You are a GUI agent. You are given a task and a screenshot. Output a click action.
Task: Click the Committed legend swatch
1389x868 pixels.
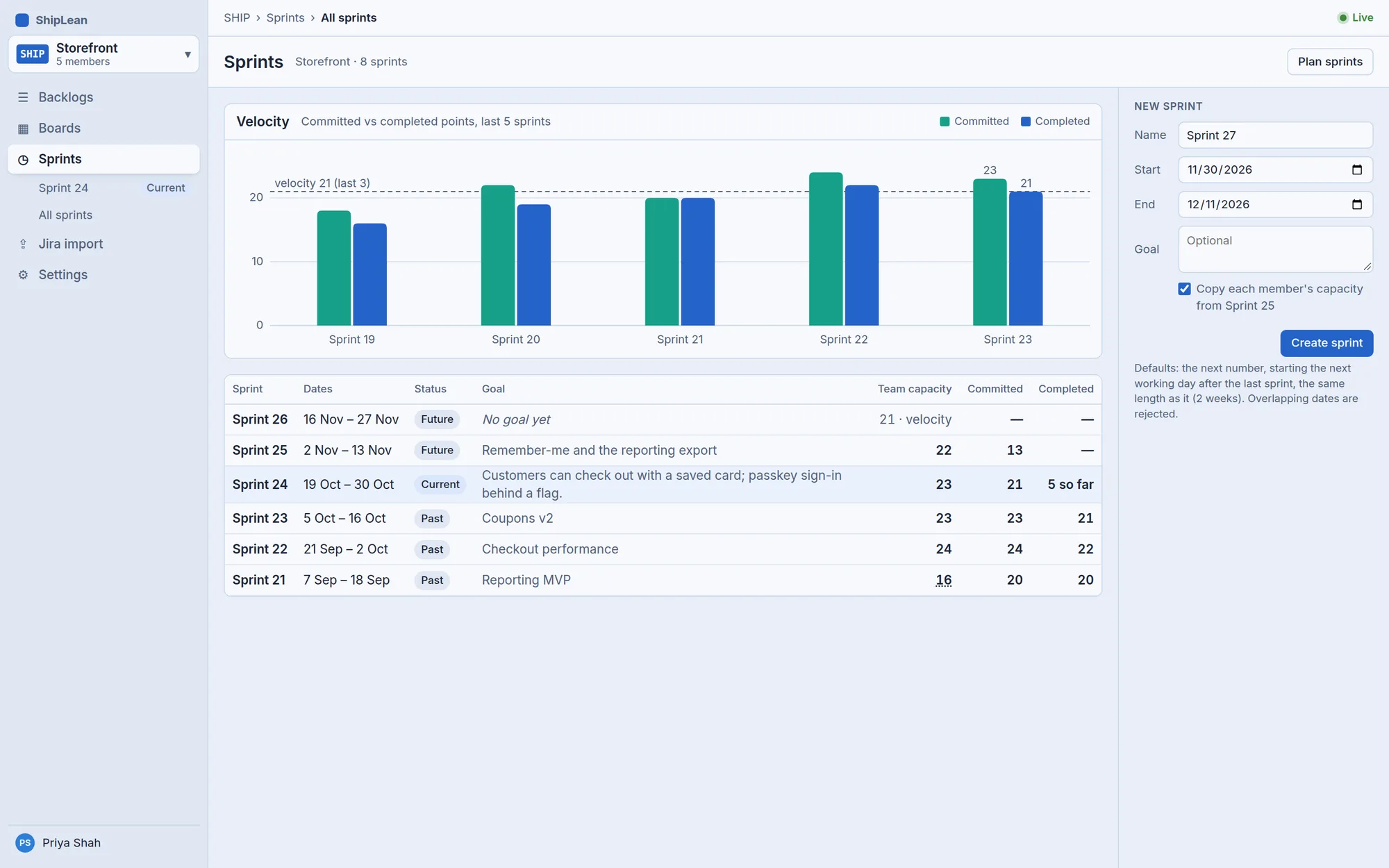tap(945, 122)
